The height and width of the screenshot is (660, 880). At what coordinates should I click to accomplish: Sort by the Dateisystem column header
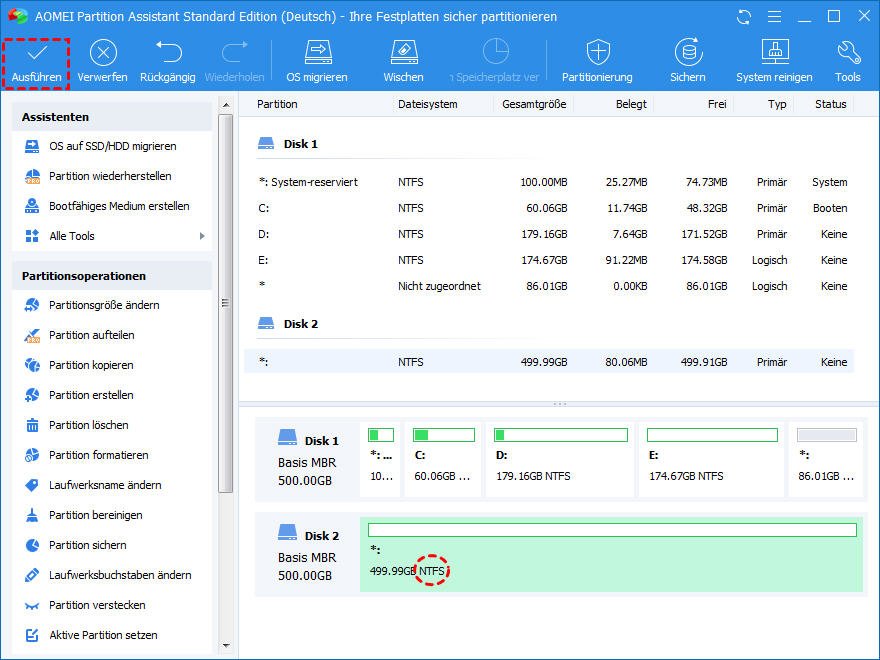pos(427,104)
